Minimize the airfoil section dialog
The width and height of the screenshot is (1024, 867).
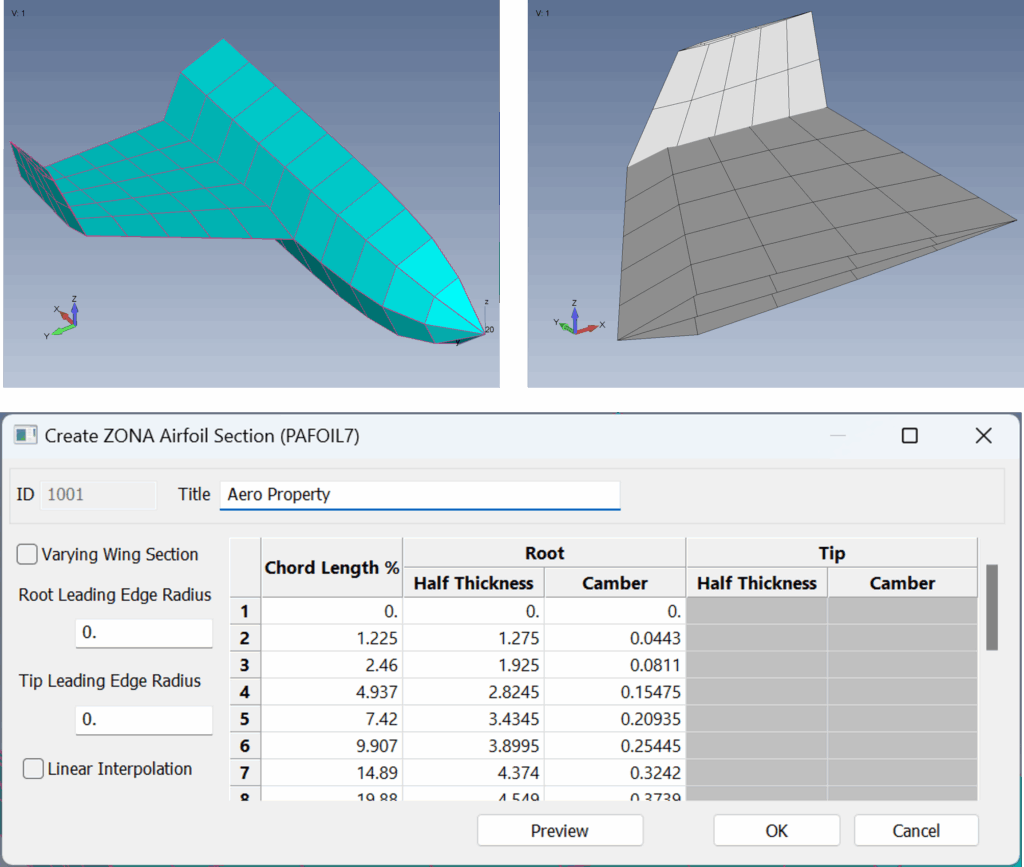(837, 436)
